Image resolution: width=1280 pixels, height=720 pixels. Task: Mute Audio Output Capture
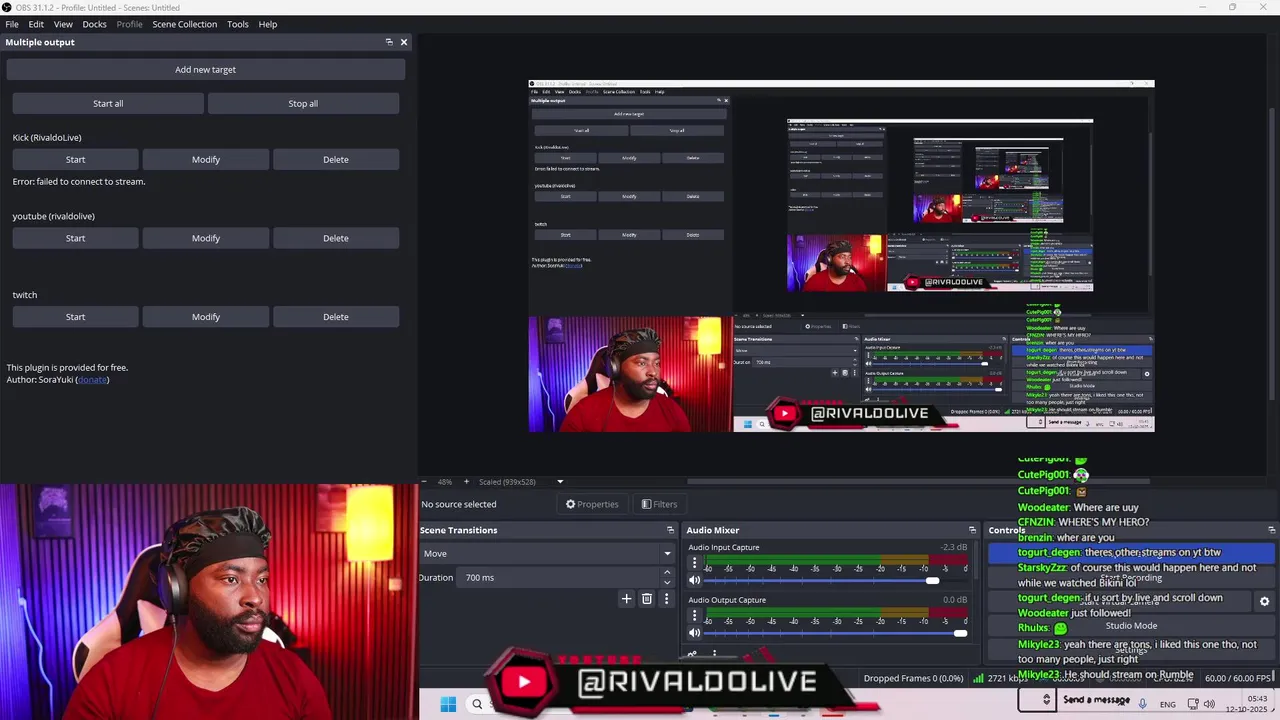(x=695, y=633)
